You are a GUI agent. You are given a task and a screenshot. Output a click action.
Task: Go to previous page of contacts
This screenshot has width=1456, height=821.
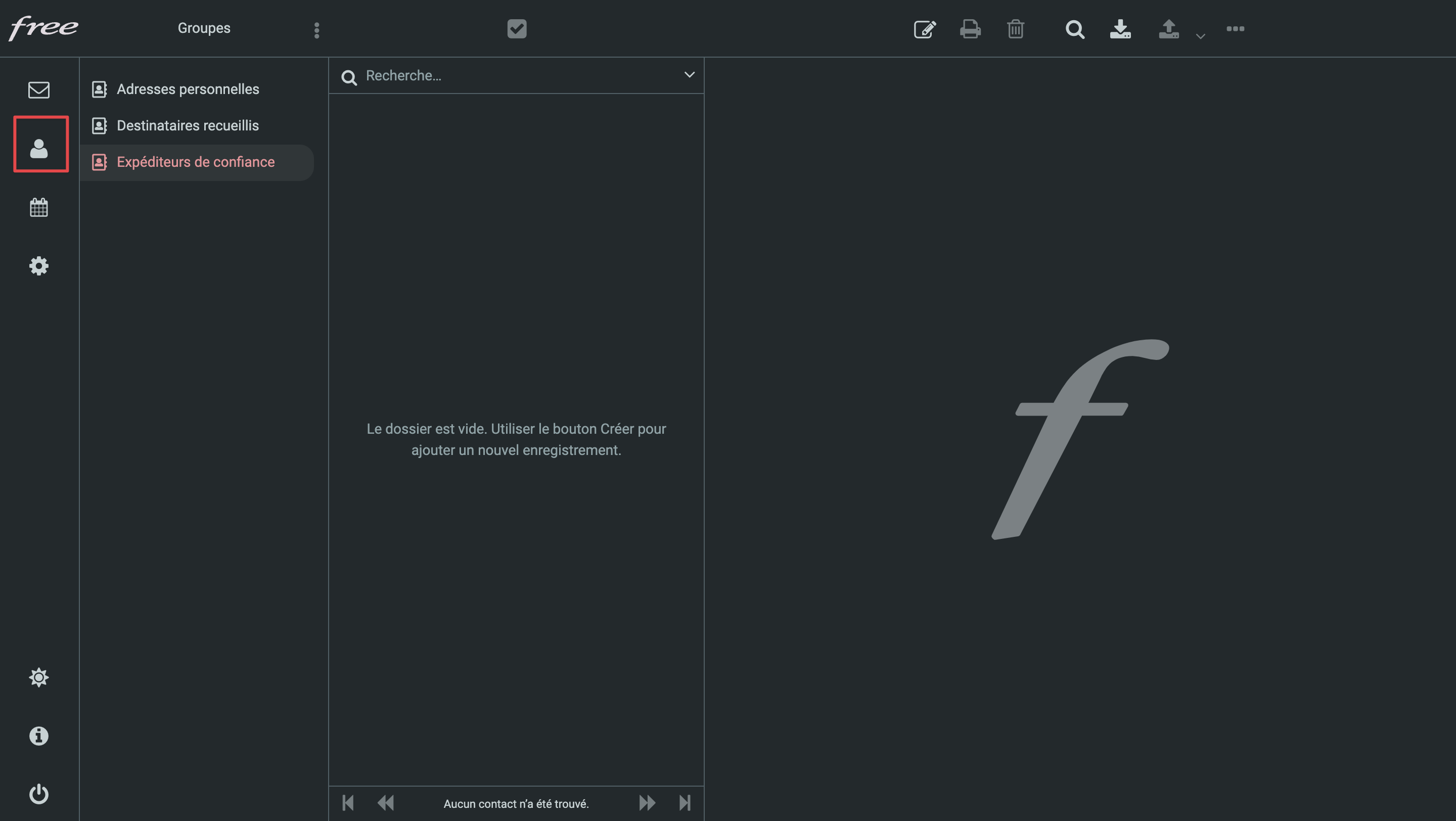coord(386,802)
